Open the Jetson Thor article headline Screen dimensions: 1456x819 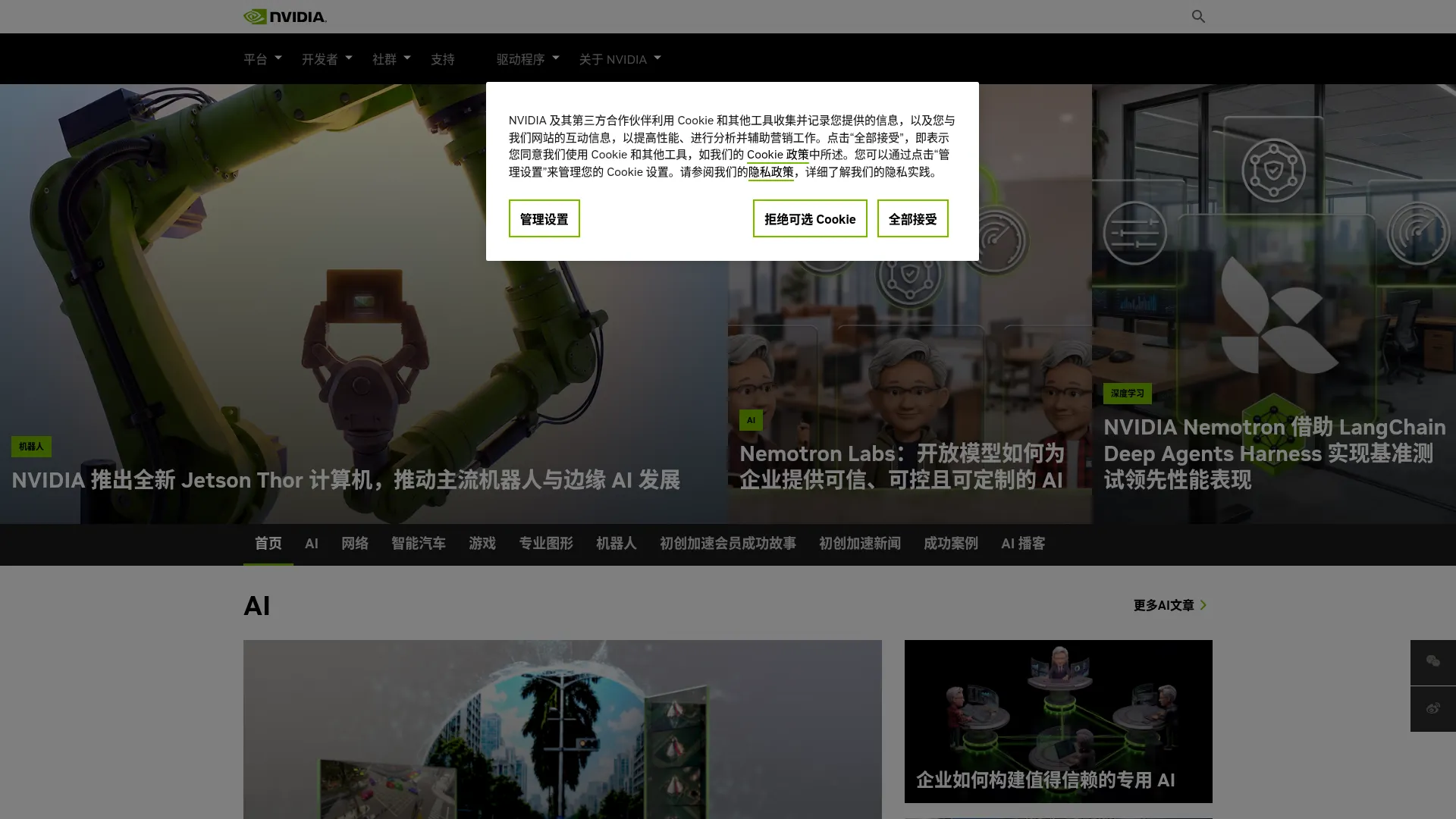click(346, 480)
